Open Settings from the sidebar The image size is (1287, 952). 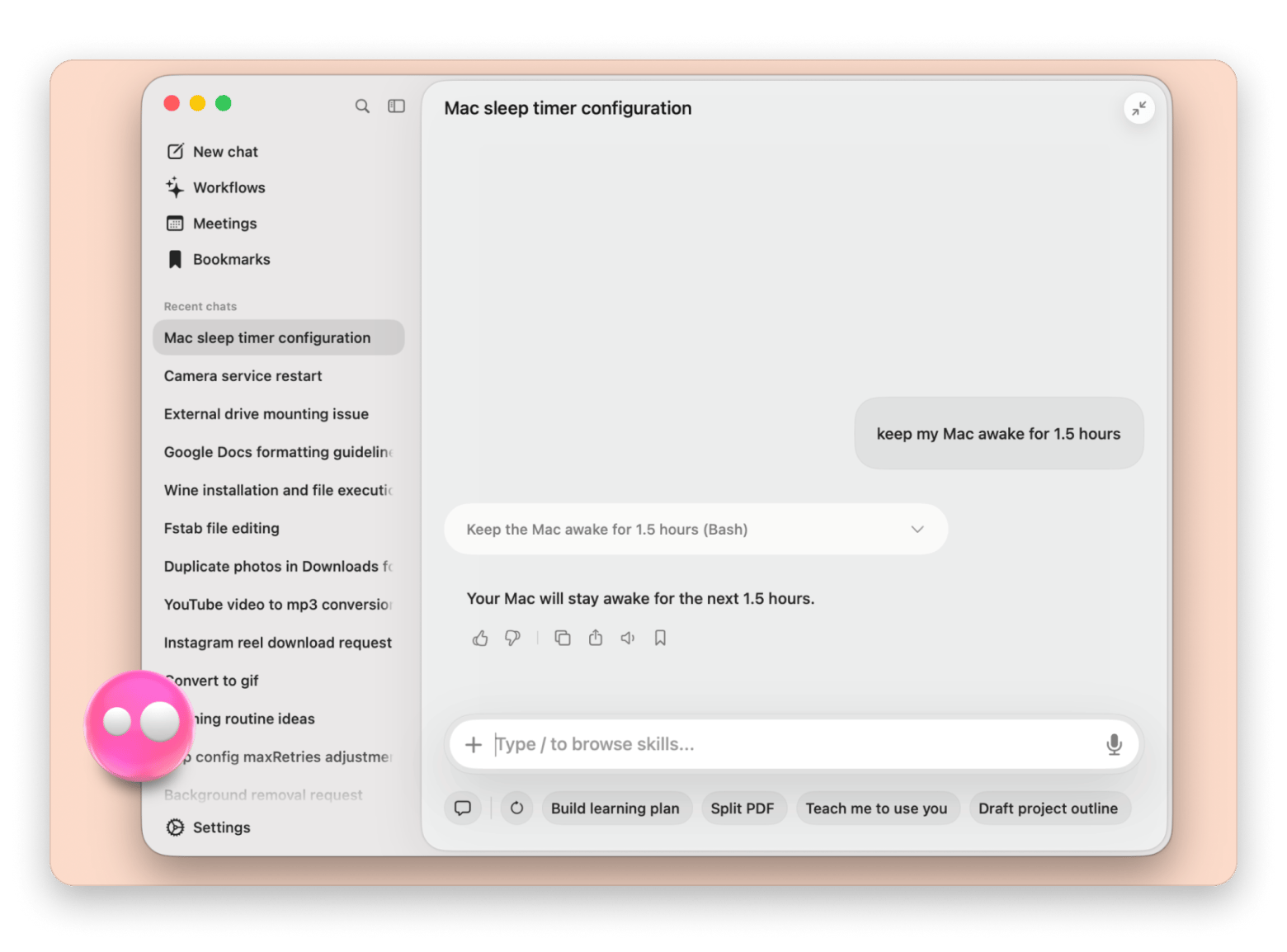point(209,827)
